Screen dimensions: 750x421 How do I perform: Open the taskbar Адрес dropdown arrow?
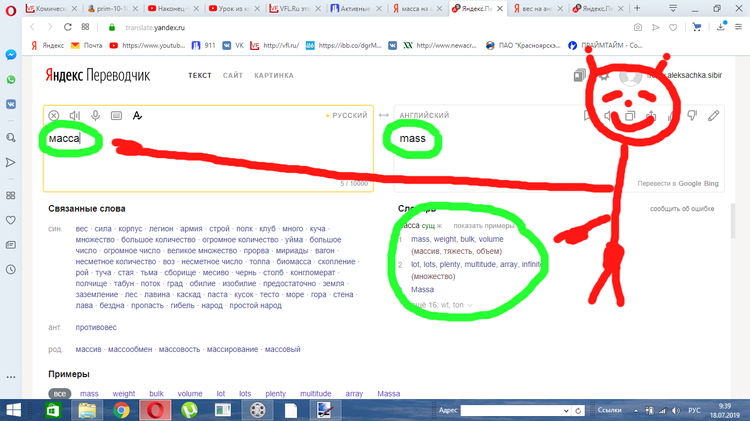point(566,410)
